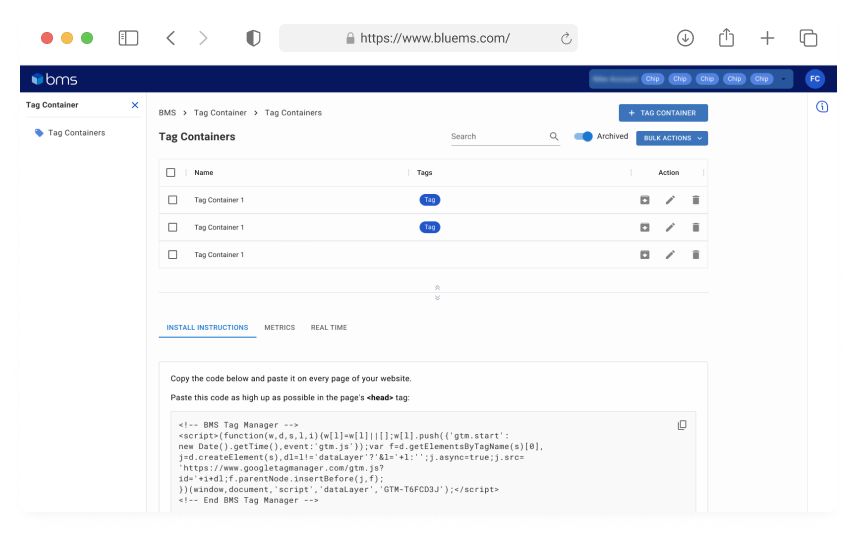This screenshot has height=540, width=857.
Task: Edit the row without a Tag chip
Action: 670,255
